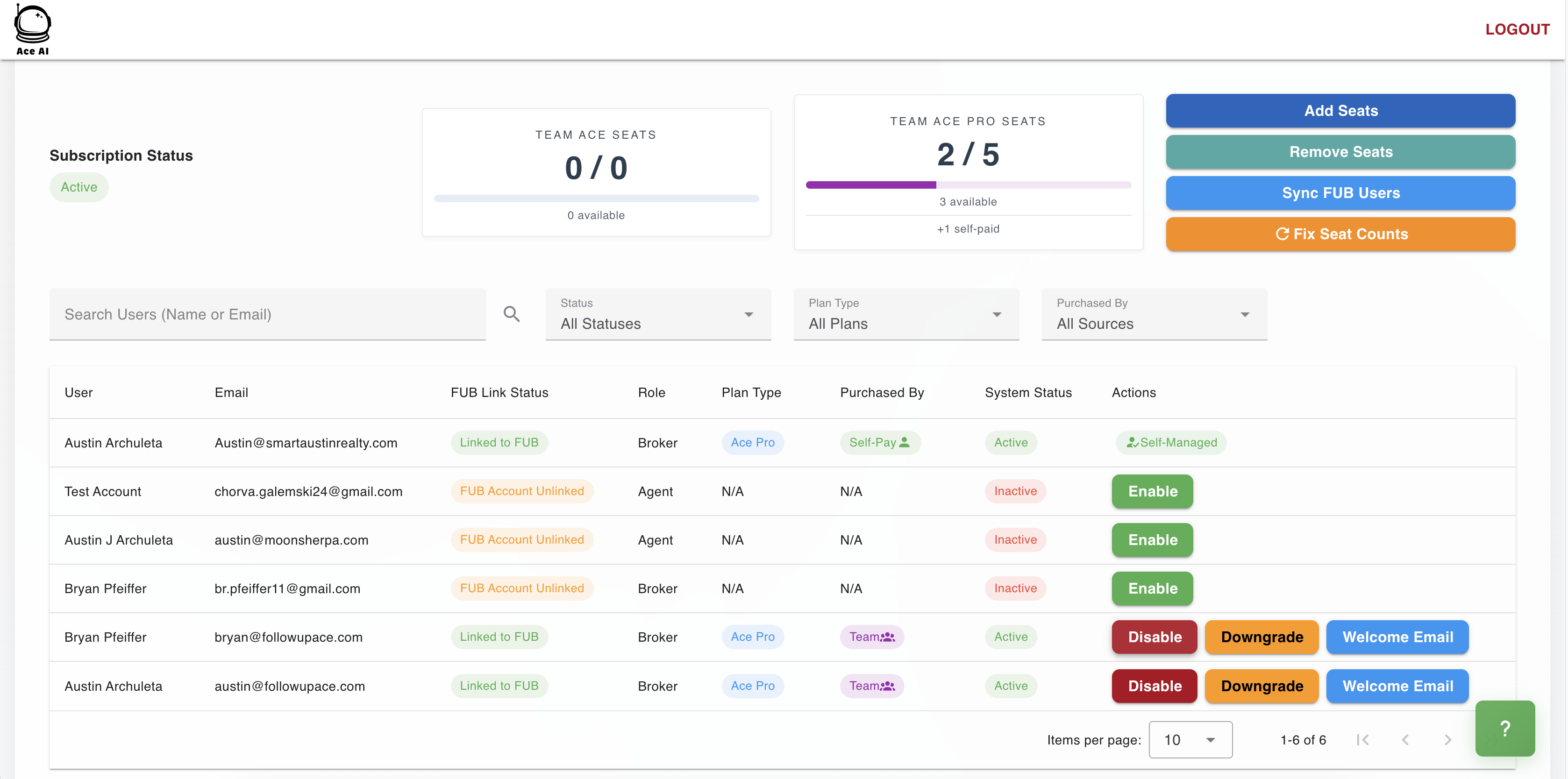This screenshot has height=779, width=1568.
Task: Go to the previous page arrow
Action: (1405, 739)
